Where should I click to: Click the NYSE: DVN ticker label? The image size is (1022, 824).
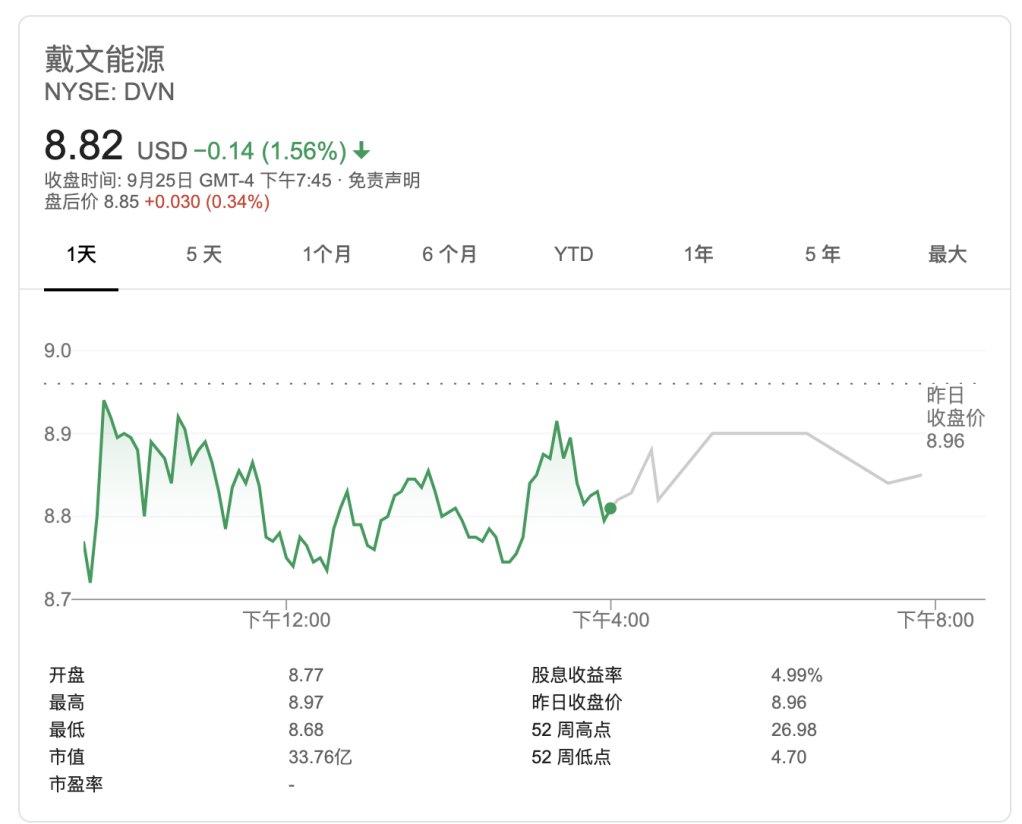click(x=109, y=92)
